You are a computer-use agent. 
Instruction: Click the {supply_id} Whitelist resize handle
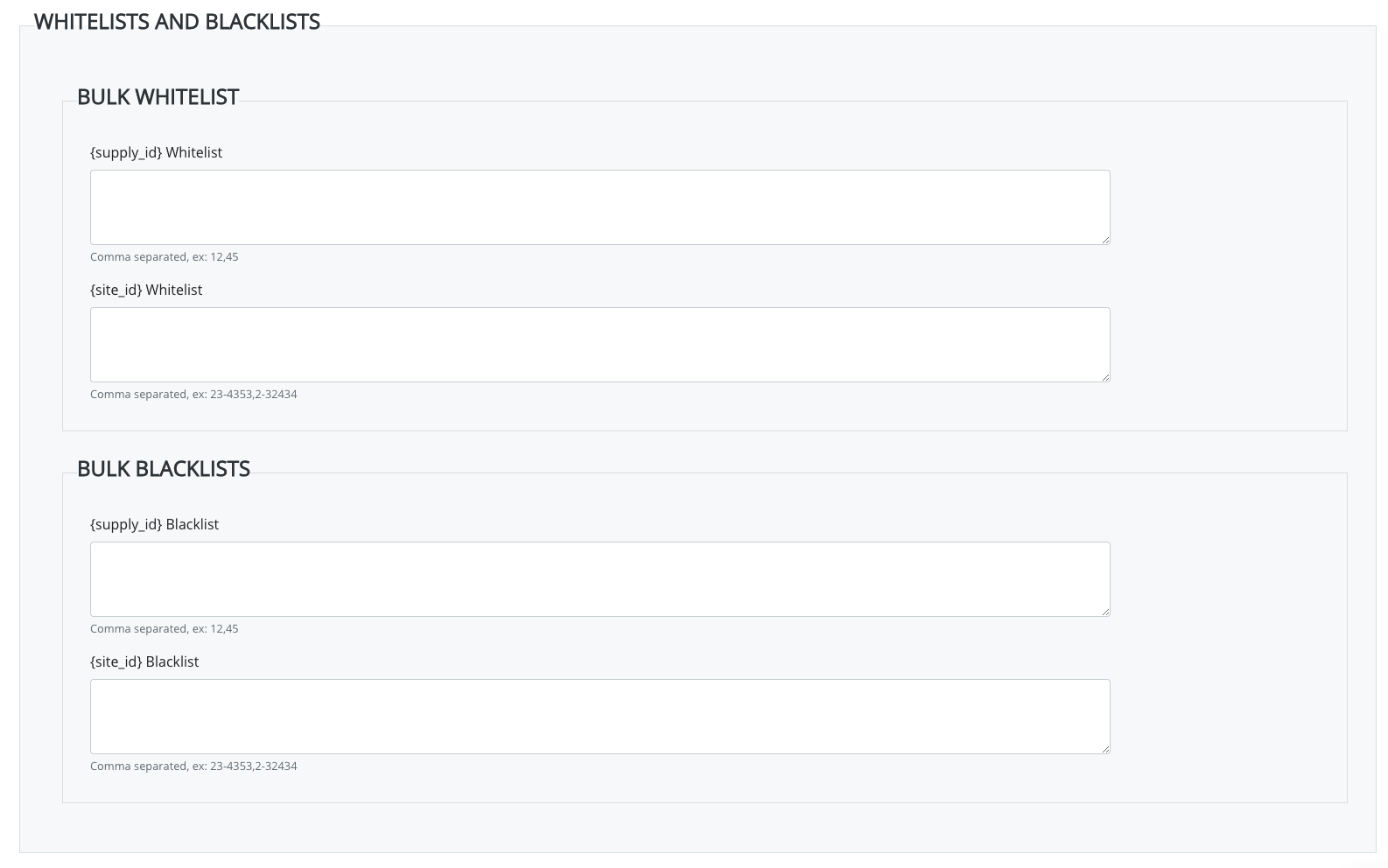(1105, 240)
